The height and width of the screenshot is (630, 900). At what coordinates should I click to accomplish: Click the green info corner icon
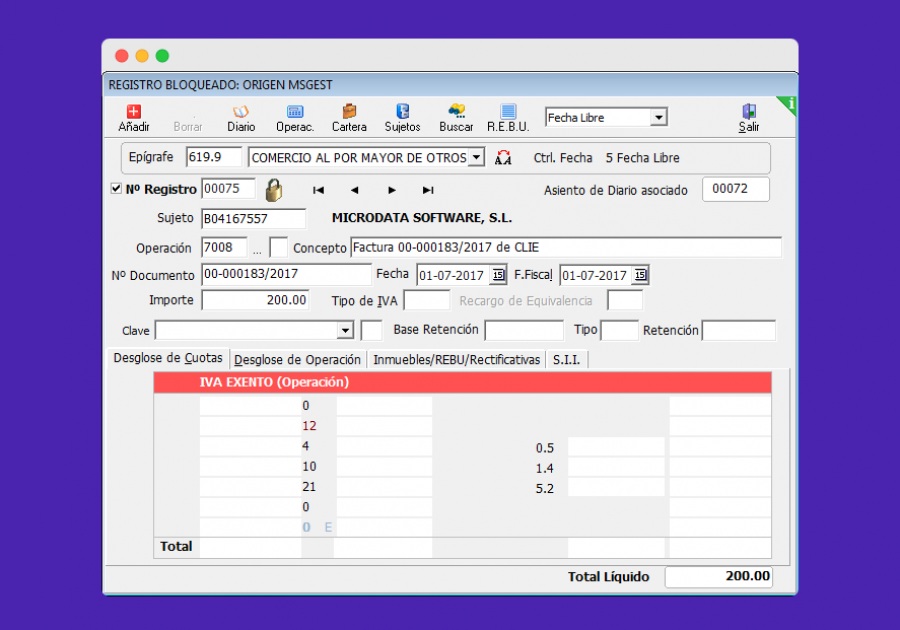click(x=789, y=104)
